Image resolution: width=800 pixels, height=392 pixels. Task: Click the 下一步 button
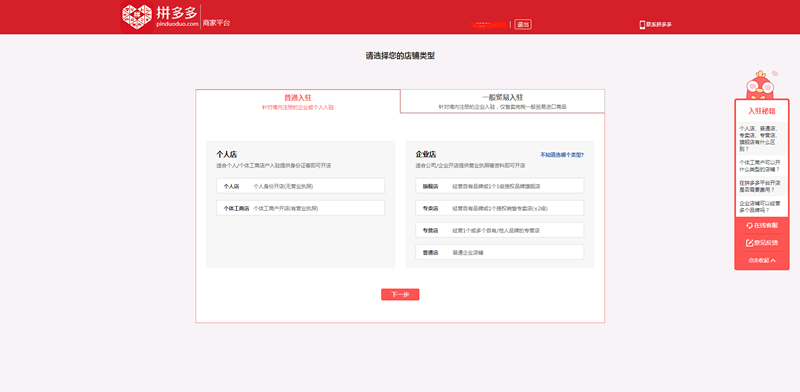pyautogui.click(x=400, y=295)
